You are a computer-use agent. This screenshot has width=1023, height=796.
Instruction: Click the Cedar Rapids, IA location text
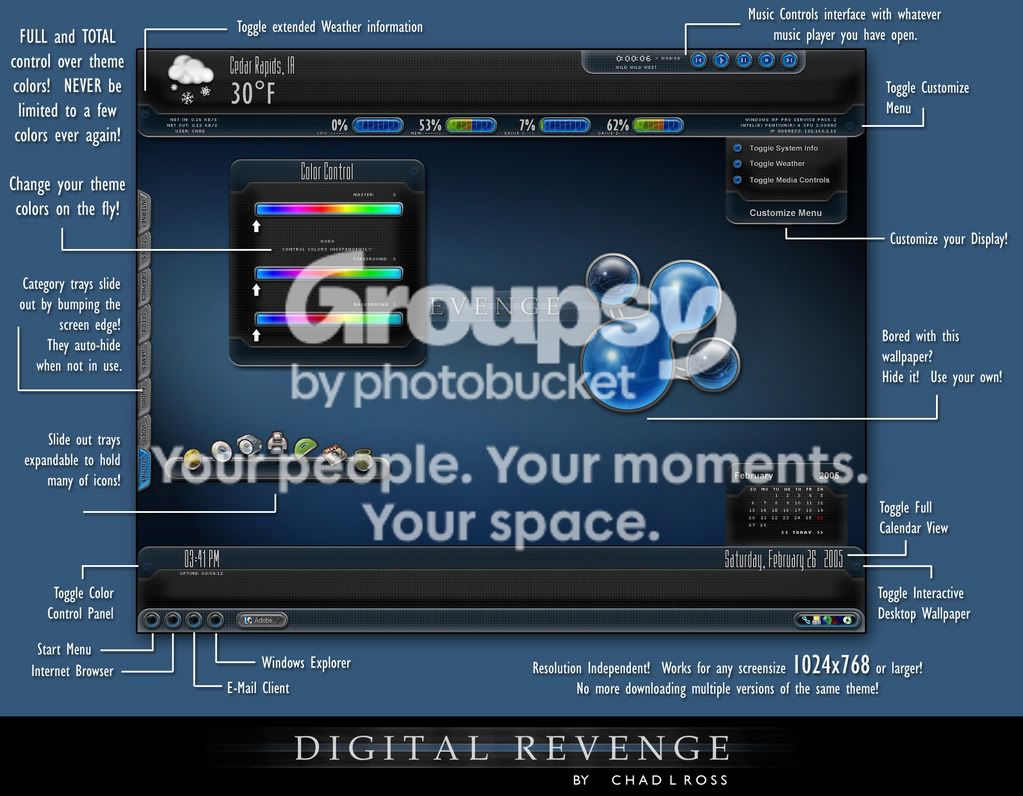click(262, 66)
